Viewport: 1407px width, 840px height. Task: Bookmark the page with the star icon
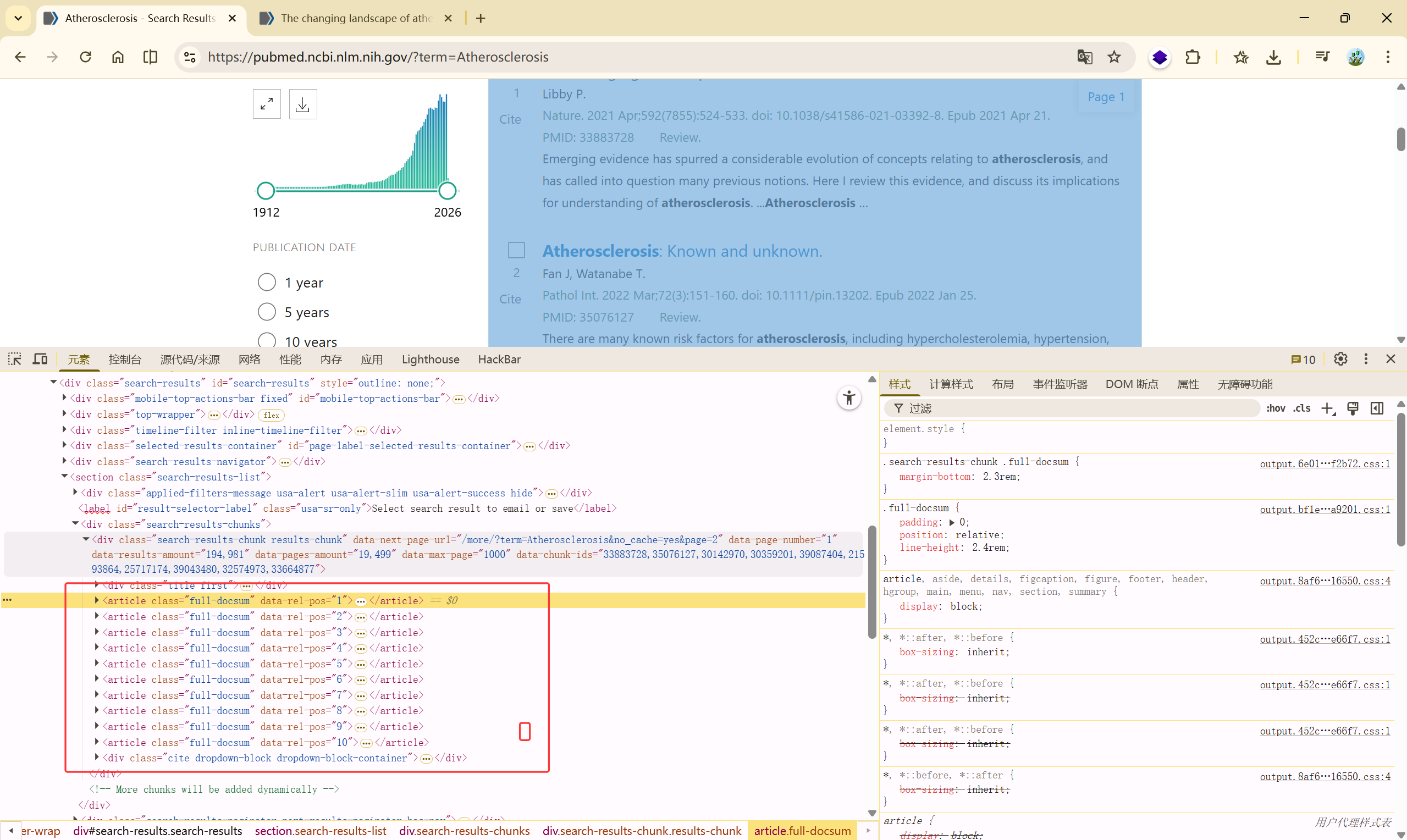click(1114, 57)
